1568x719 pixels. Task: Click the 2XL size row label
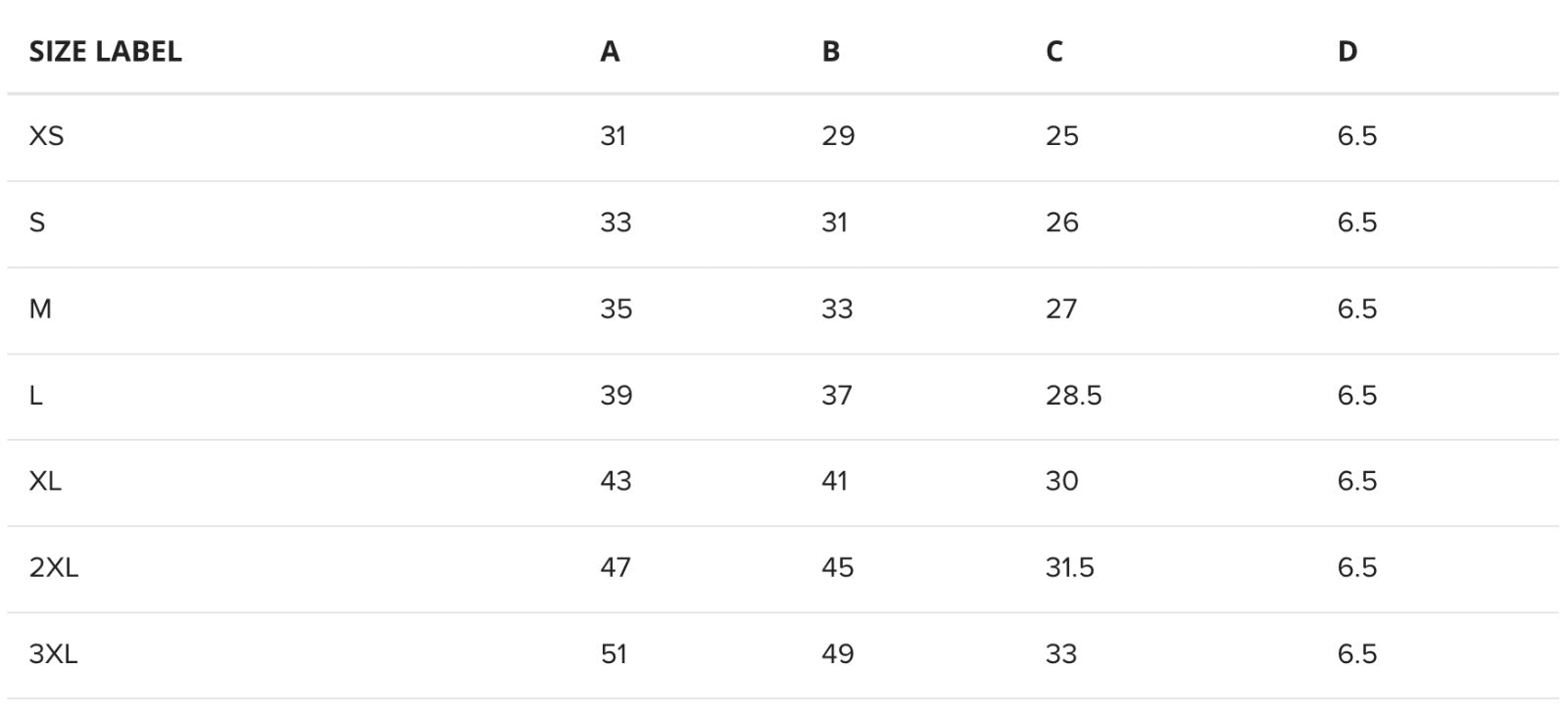[53, 567]
